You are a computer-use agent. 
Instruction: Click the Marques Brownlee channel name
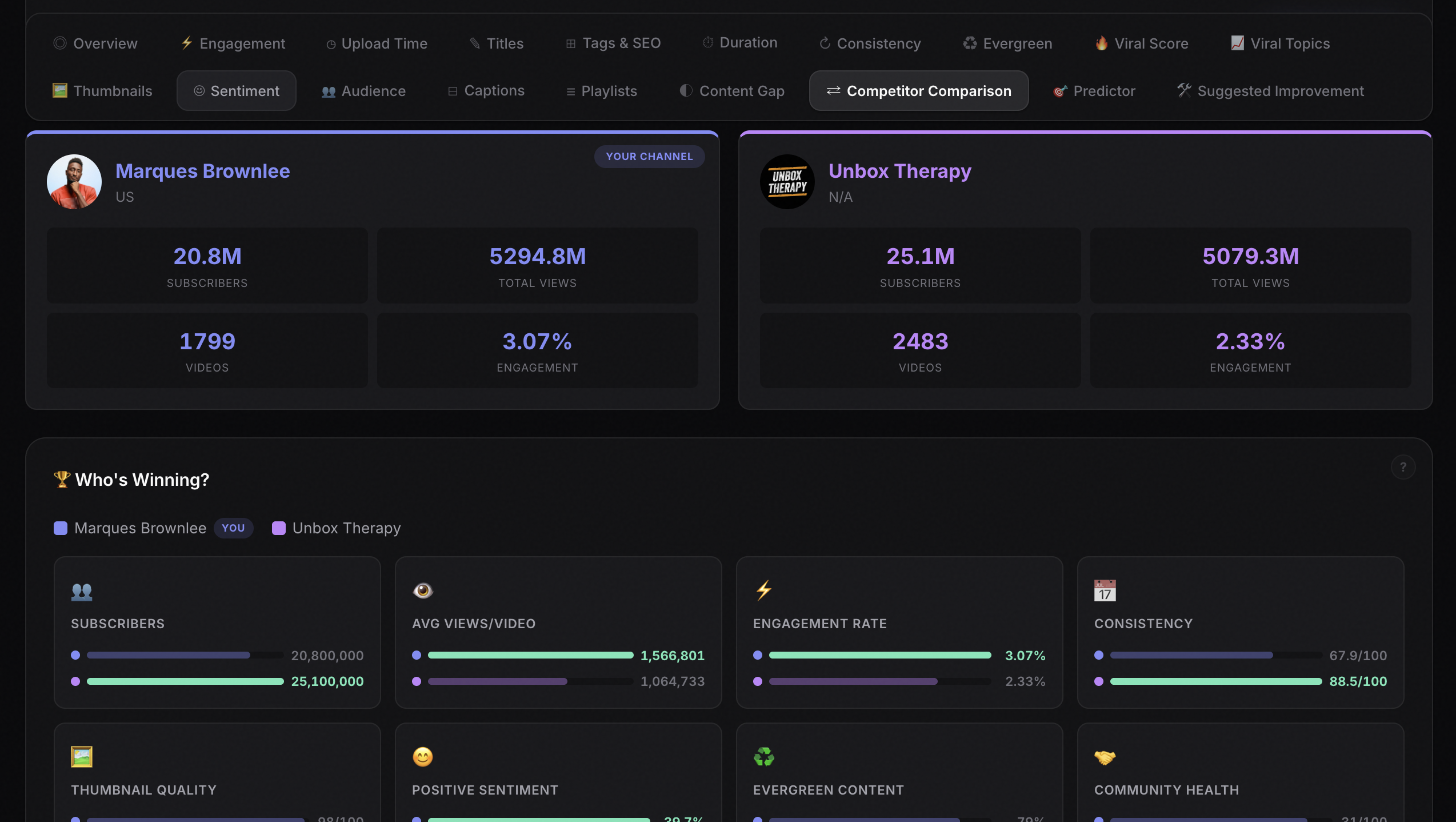coord(202,170)
